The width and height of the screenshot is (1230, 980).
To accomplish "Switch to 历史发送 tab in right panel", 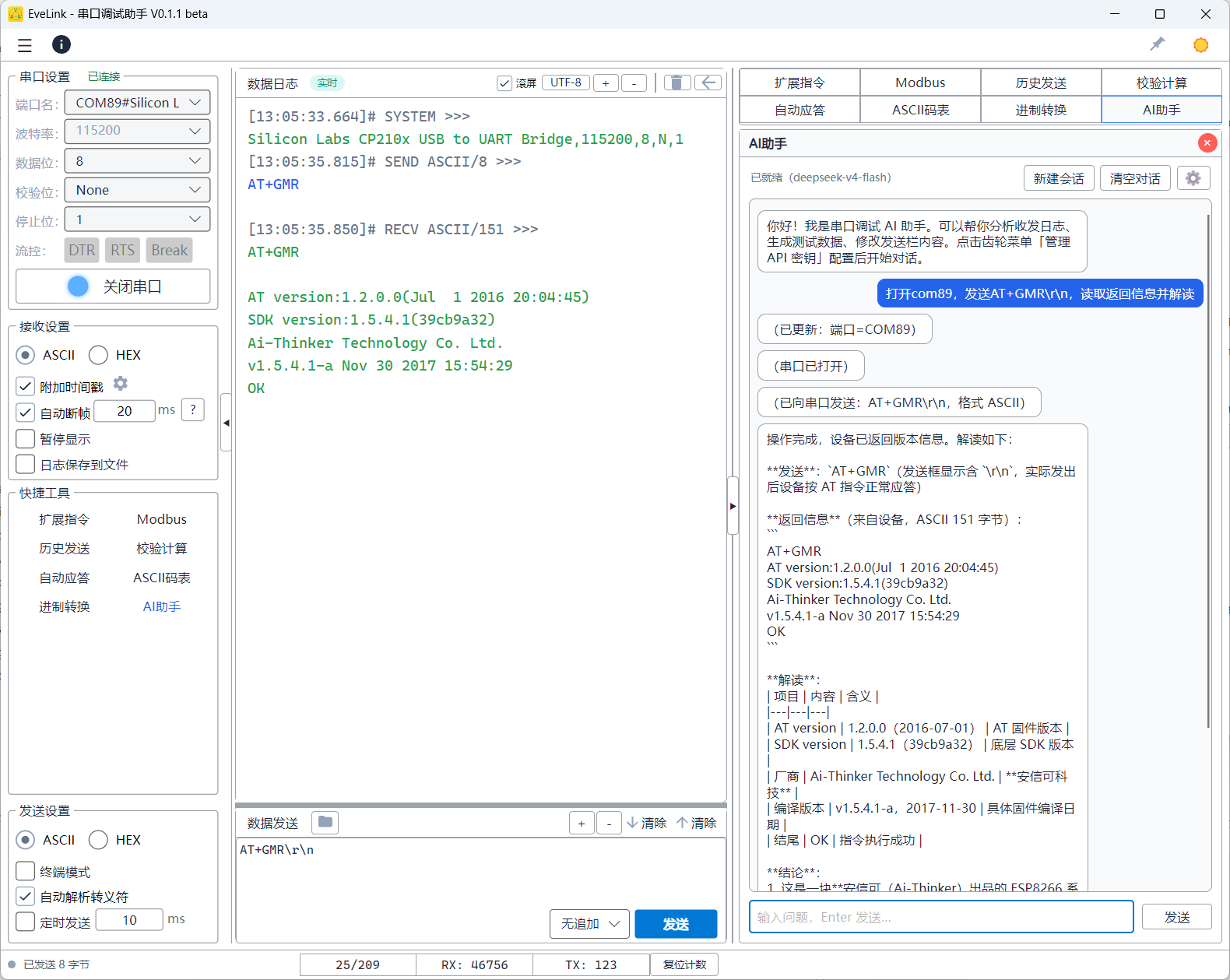I will coord(1041,83).
